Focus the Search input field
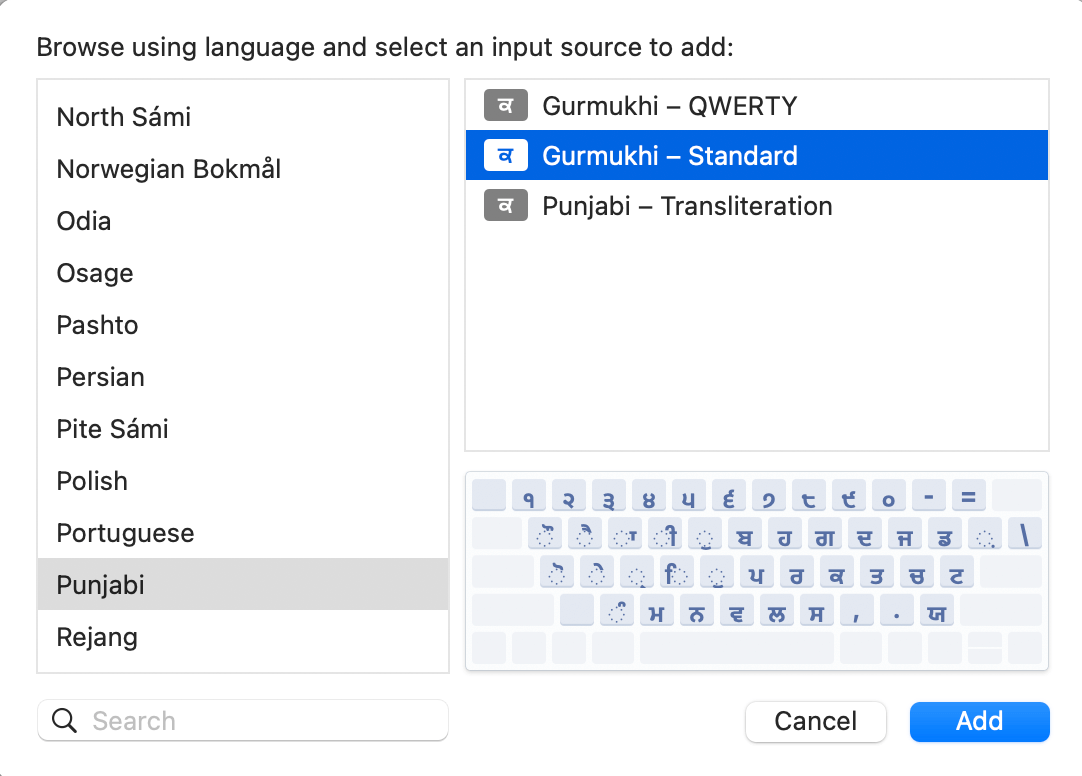1082x776 pixels. (x=260, y=721)
